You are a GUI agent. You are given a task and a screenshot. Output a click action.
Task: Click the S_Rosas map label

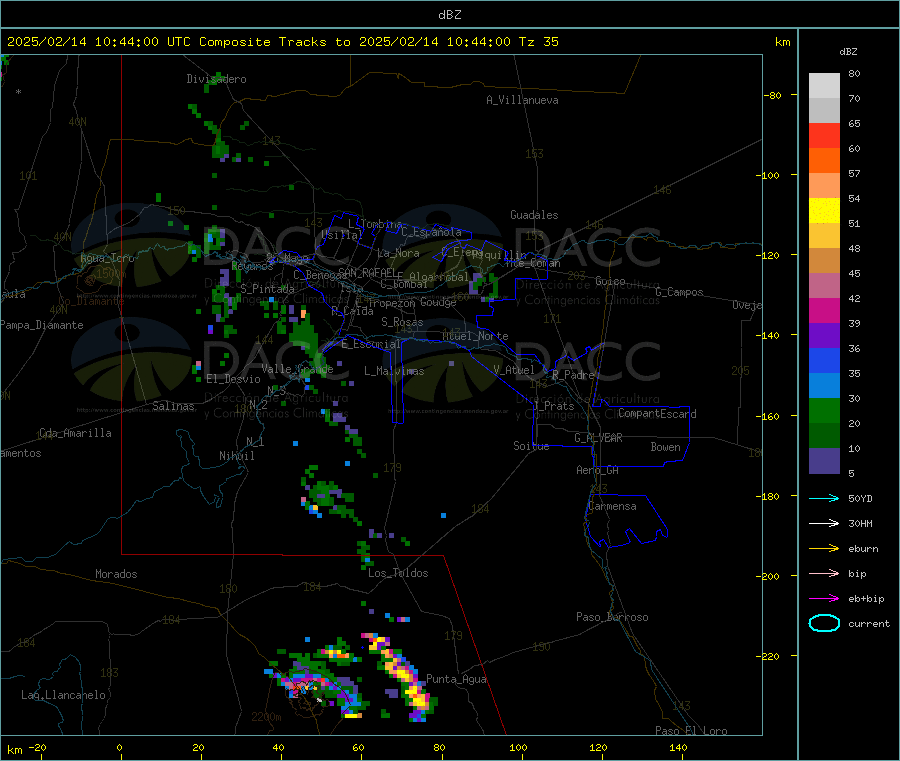click(402, 322)
